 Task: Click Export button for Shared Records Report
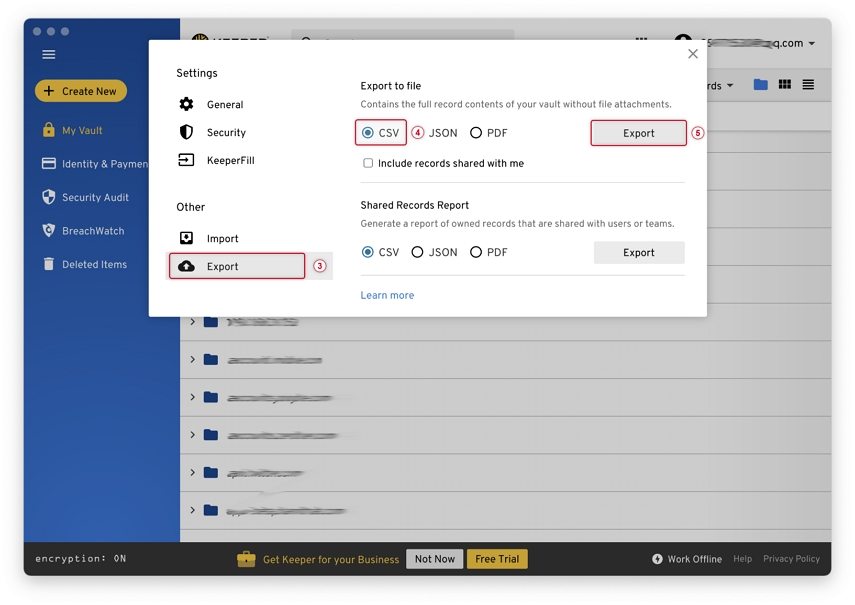click(x=639, y=252)
